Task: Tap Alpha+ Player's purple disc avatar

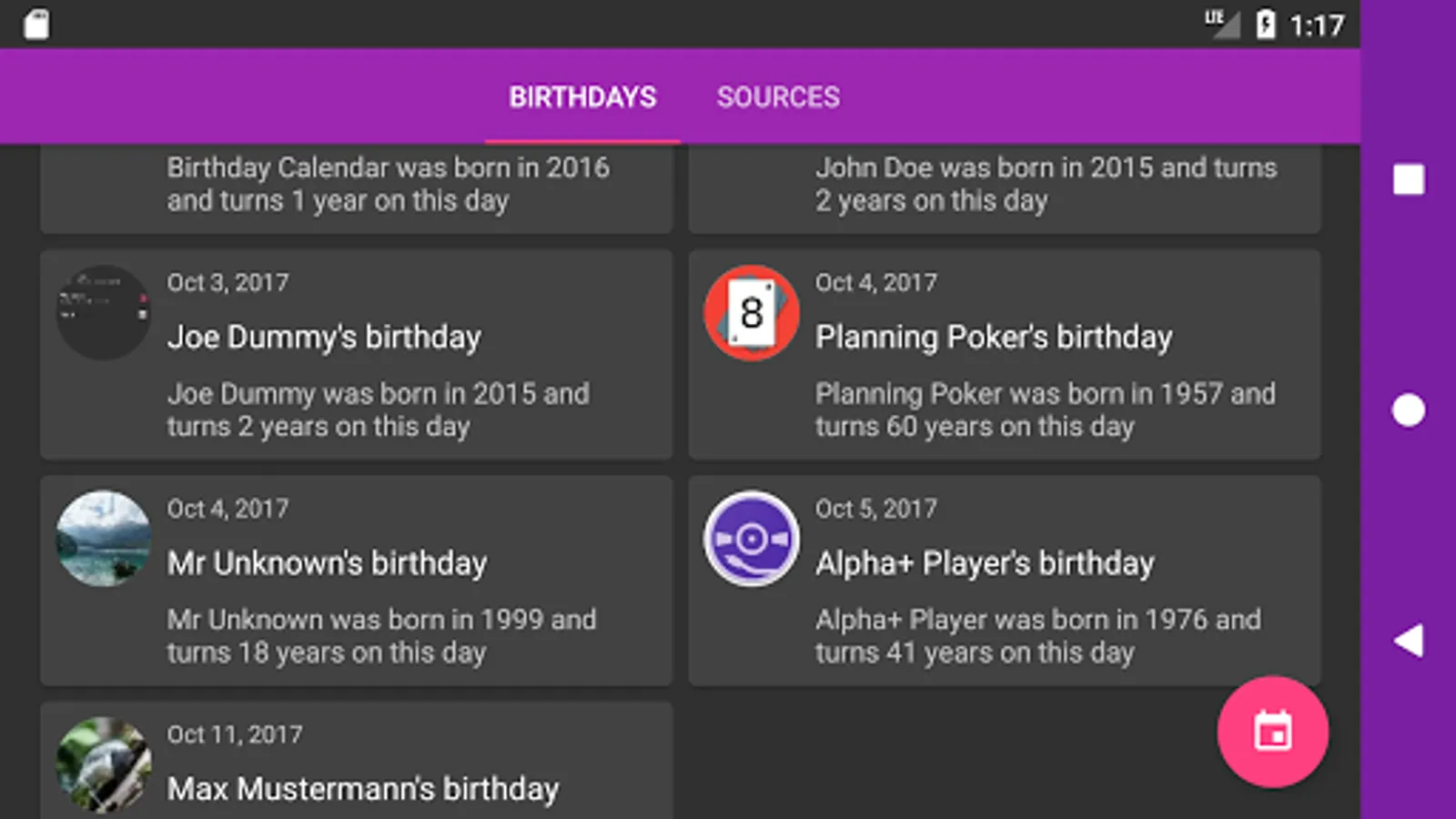Action: click(752, 539)
